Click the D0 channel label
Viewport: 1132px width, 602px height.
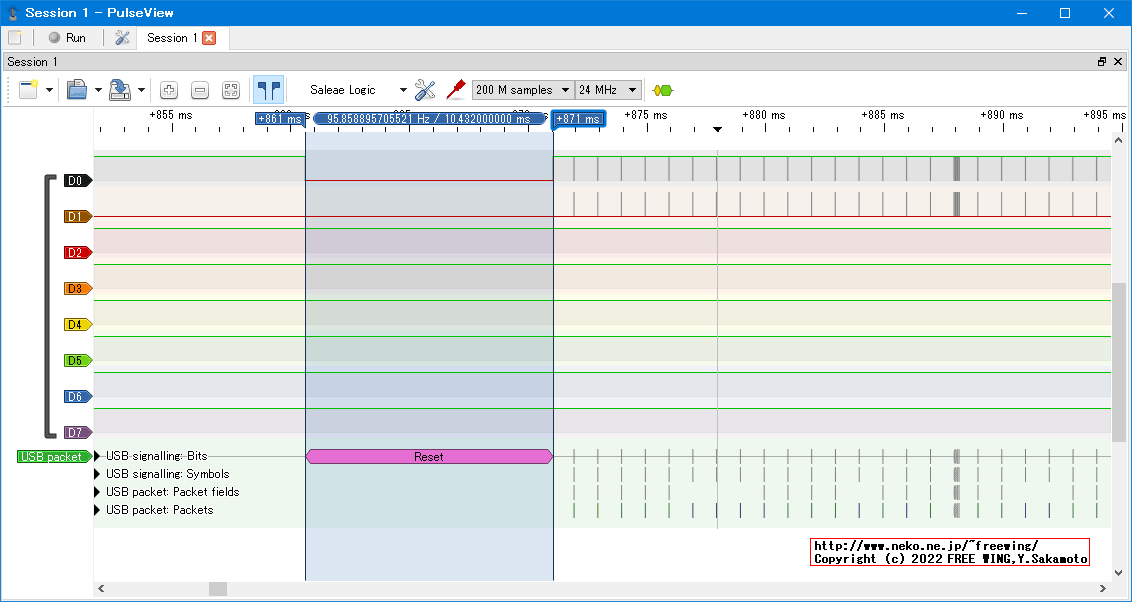(76, 181)
